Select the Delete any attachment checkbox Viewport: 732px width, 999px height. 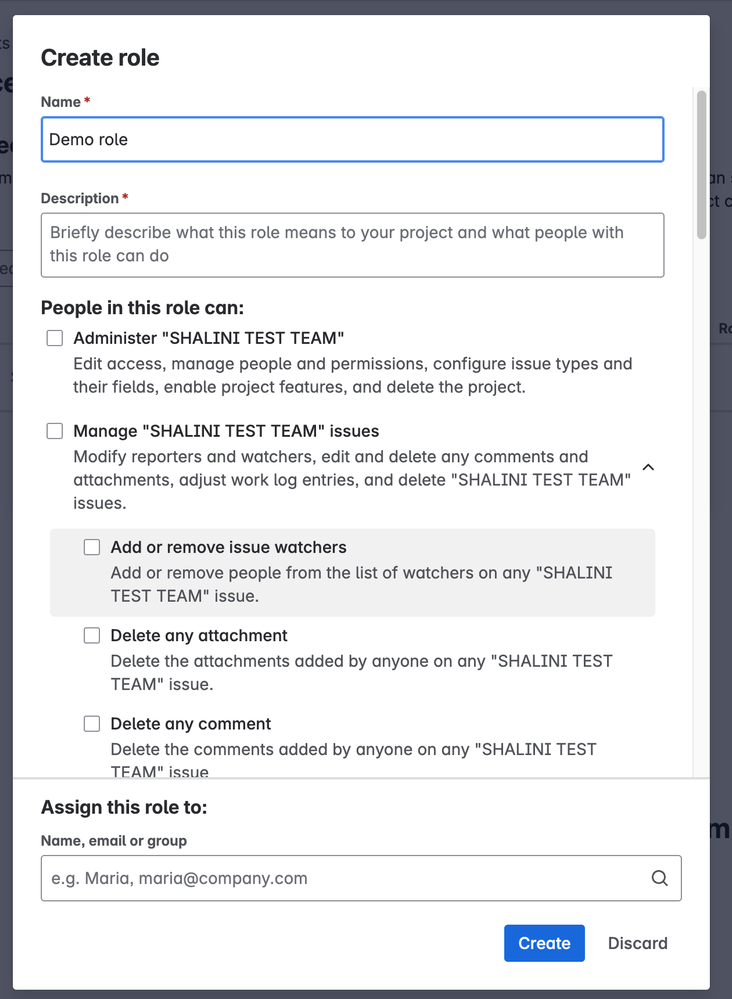point(92,635)
